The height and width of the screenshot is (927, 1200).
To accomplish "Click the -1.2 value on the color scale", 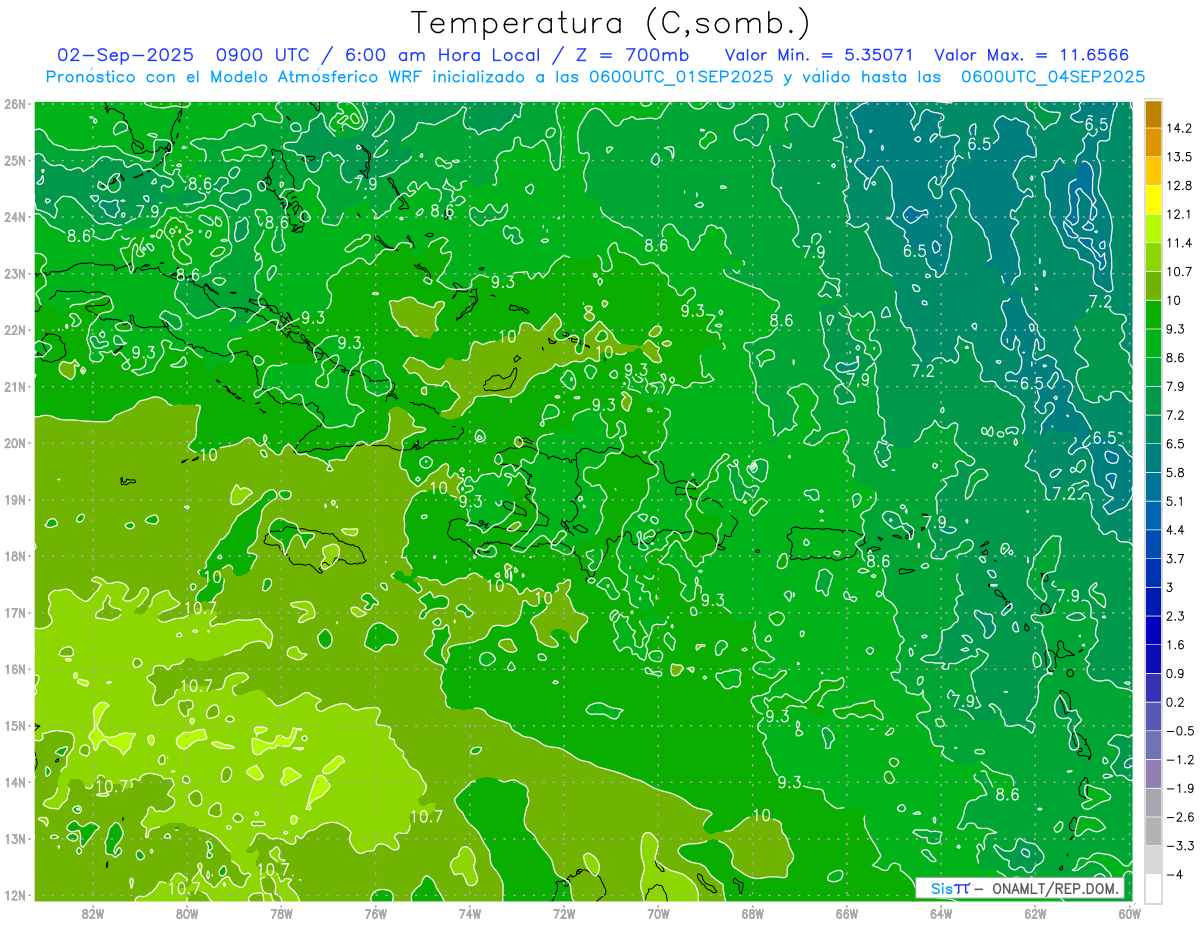I will click(1180, 759).
